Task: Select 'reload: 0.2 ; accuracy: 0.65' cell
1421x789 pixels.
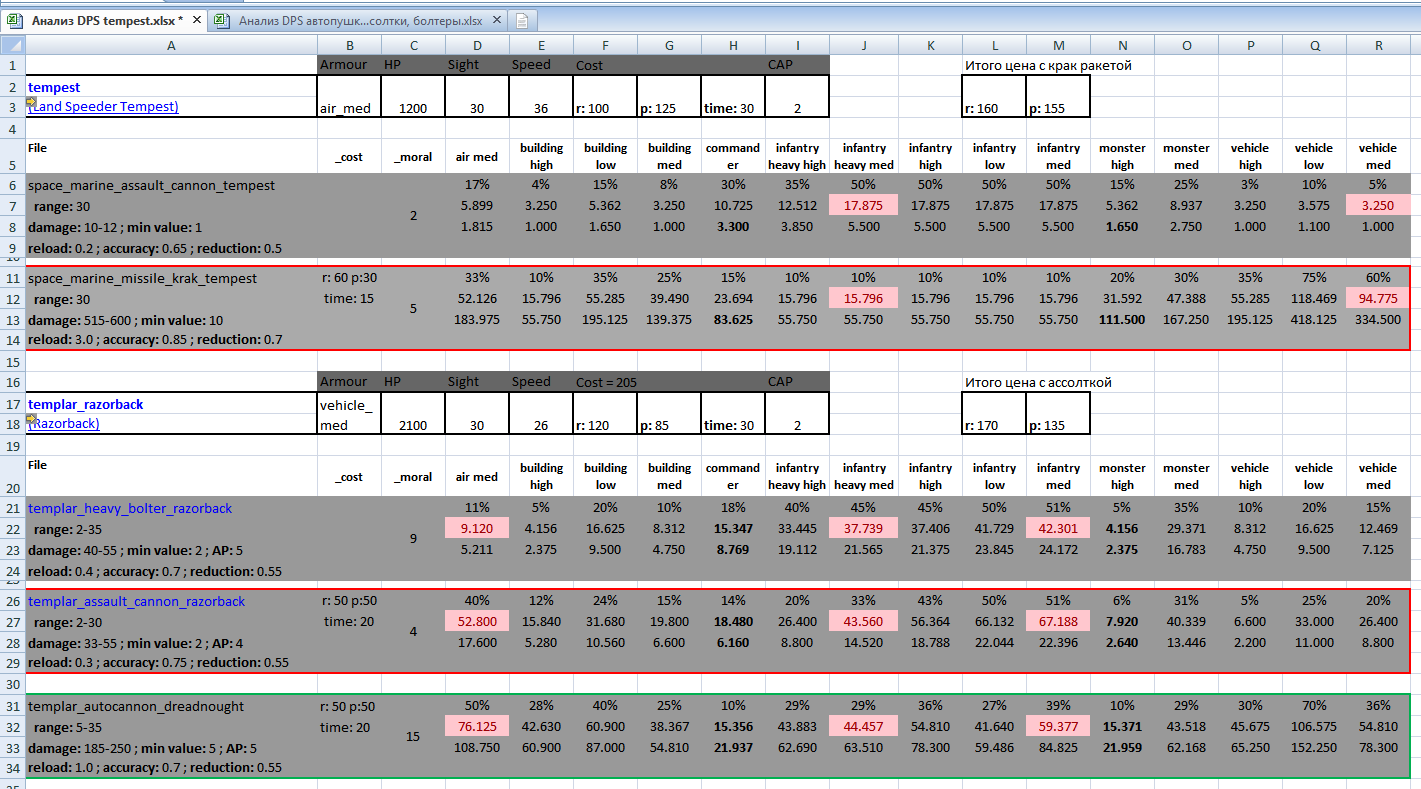Action: tap(171, 247)
